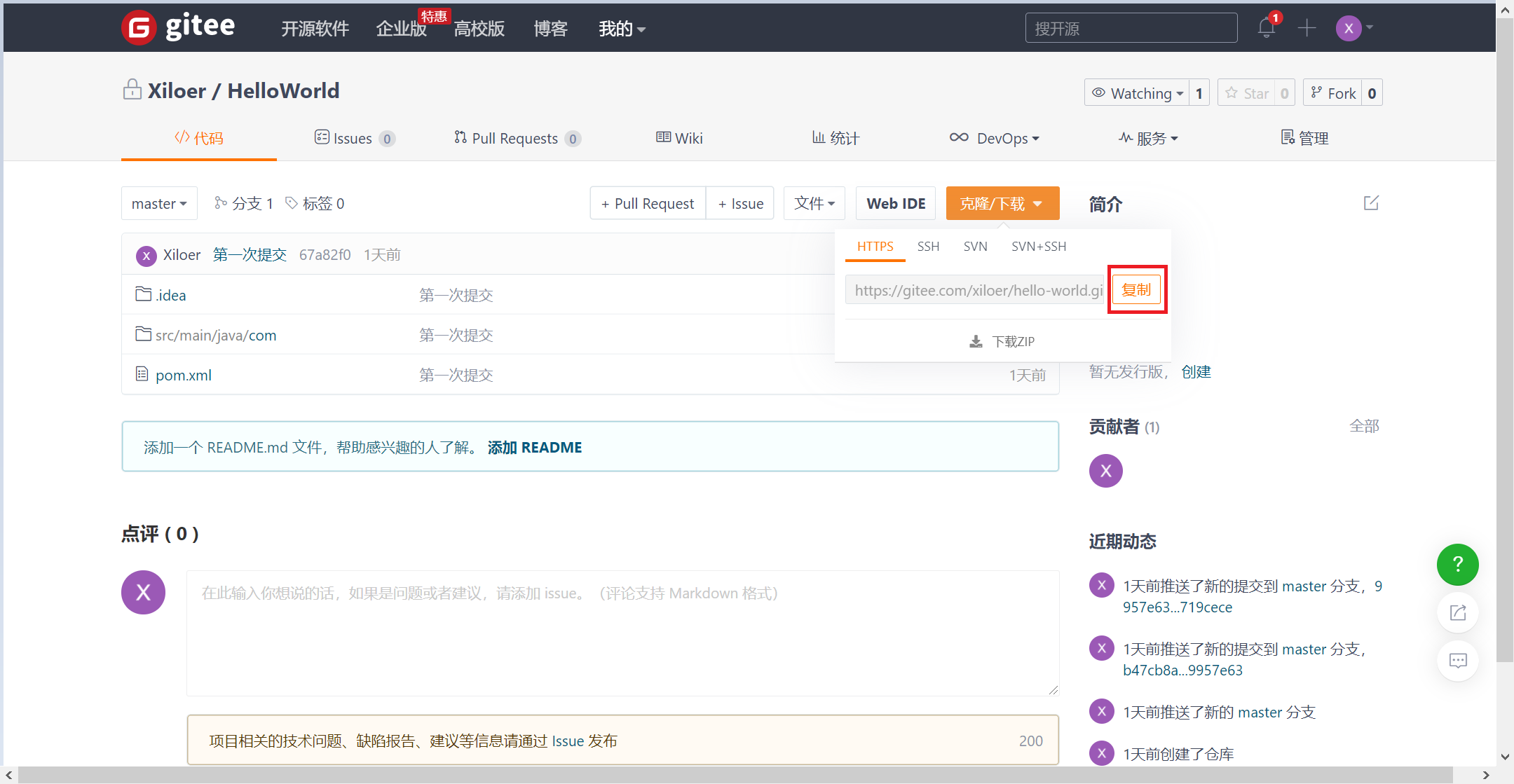Click 全部 contributors link
Image resolution: width=1514 pixels, height=784 pixels.
1364,426
